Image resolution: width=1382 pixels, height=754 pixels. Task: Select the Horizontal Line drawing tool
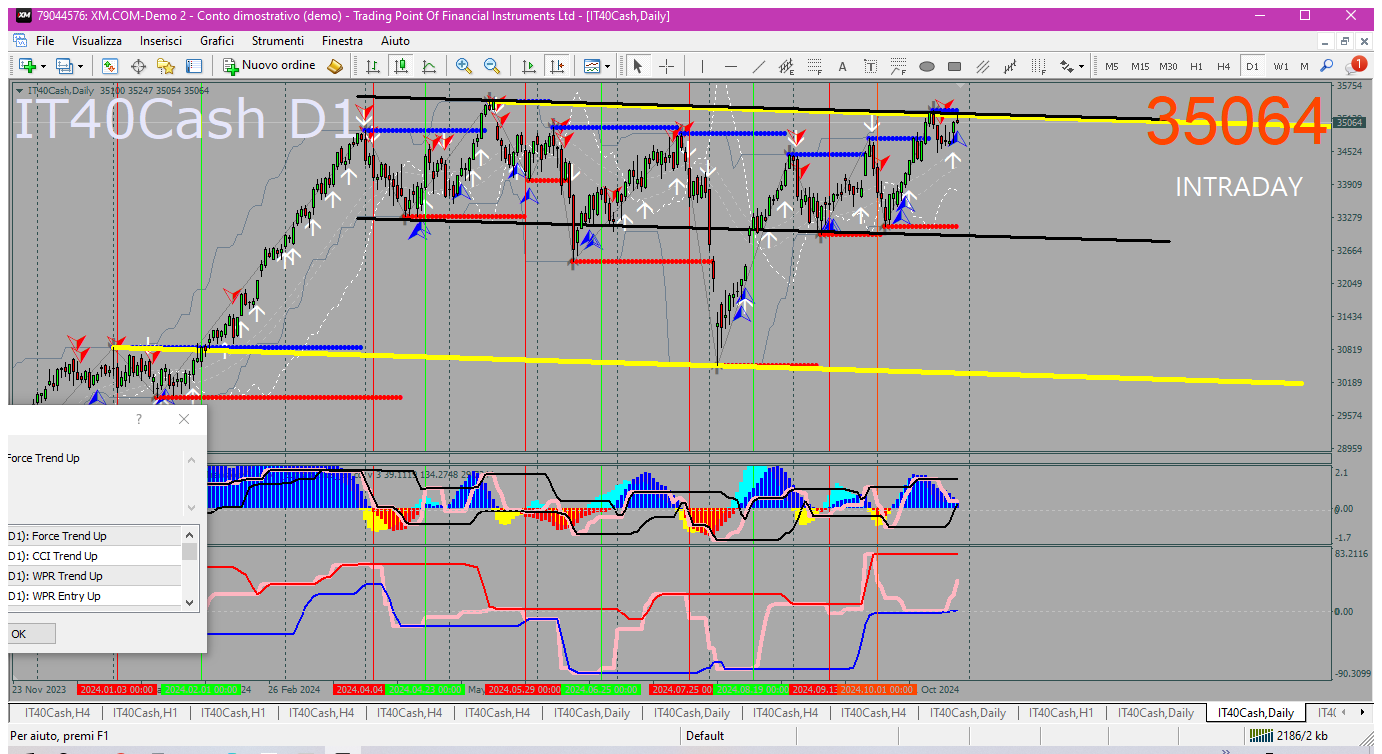(x=730, y=66)
